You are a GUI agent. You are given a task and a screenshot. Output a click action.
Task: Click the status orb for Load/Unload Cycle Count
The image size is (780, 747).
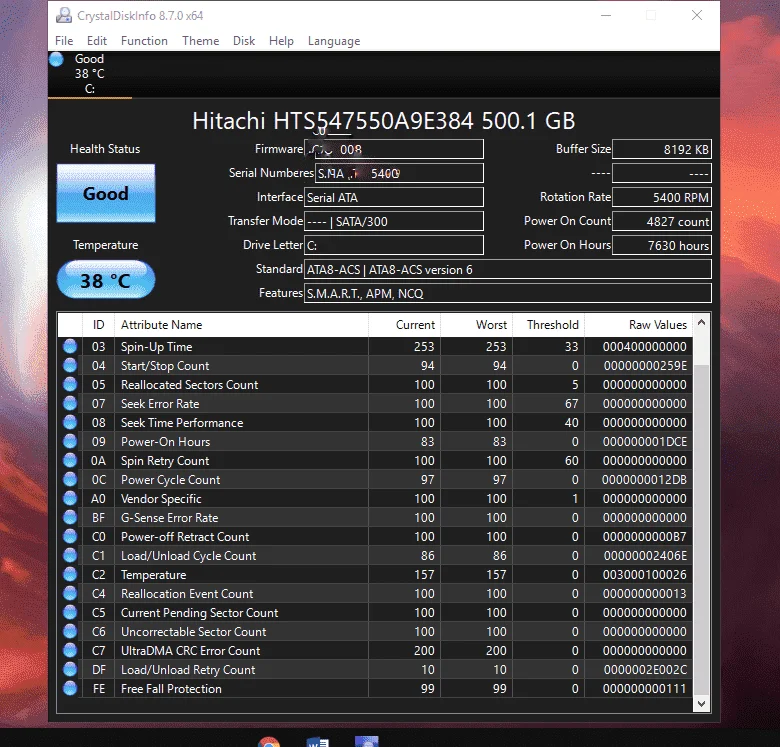(70, 556)
